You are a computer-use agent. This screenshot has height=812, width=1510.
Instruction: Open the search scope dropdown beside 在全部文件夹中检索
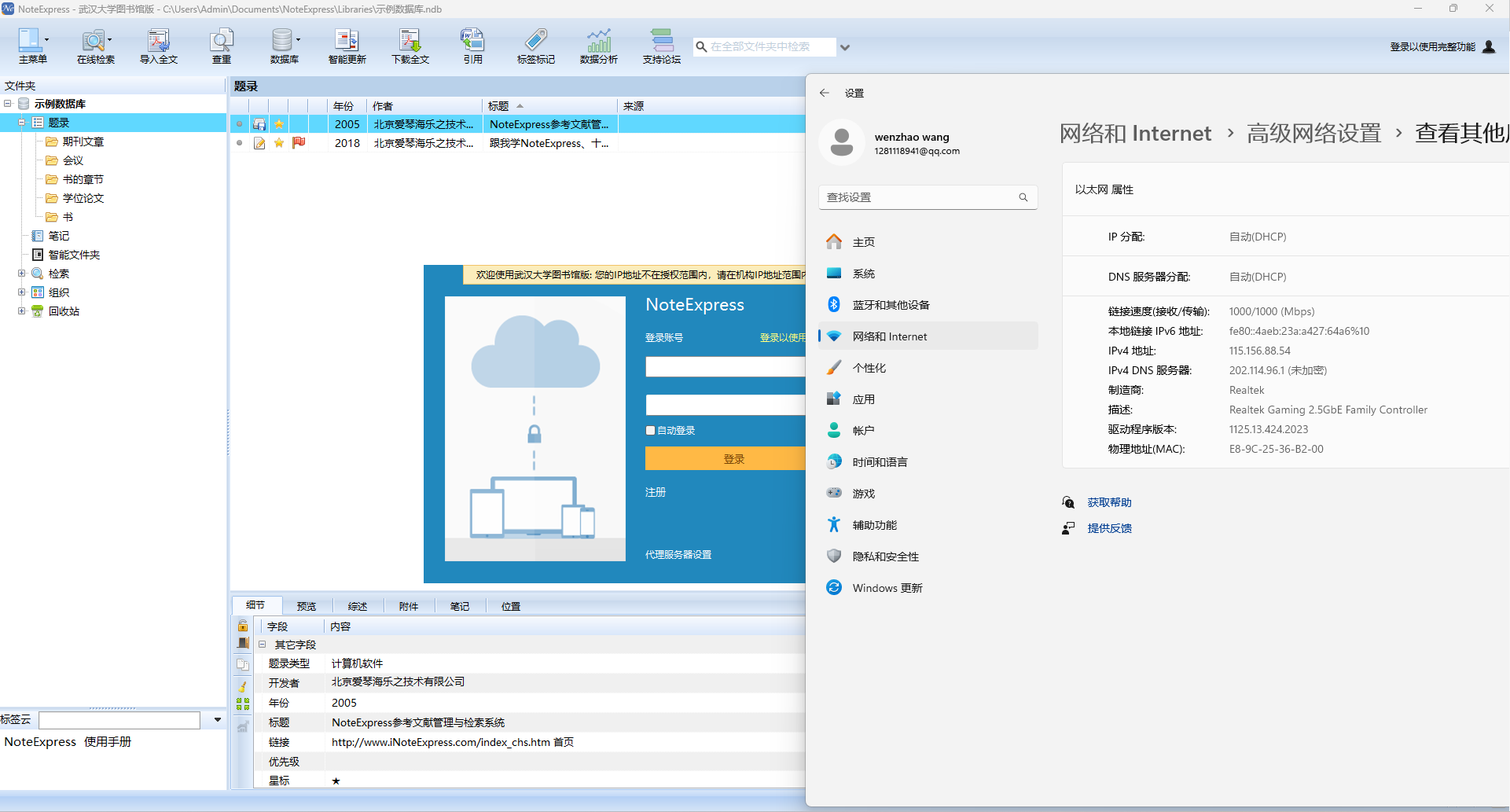[x=845, y=46]
